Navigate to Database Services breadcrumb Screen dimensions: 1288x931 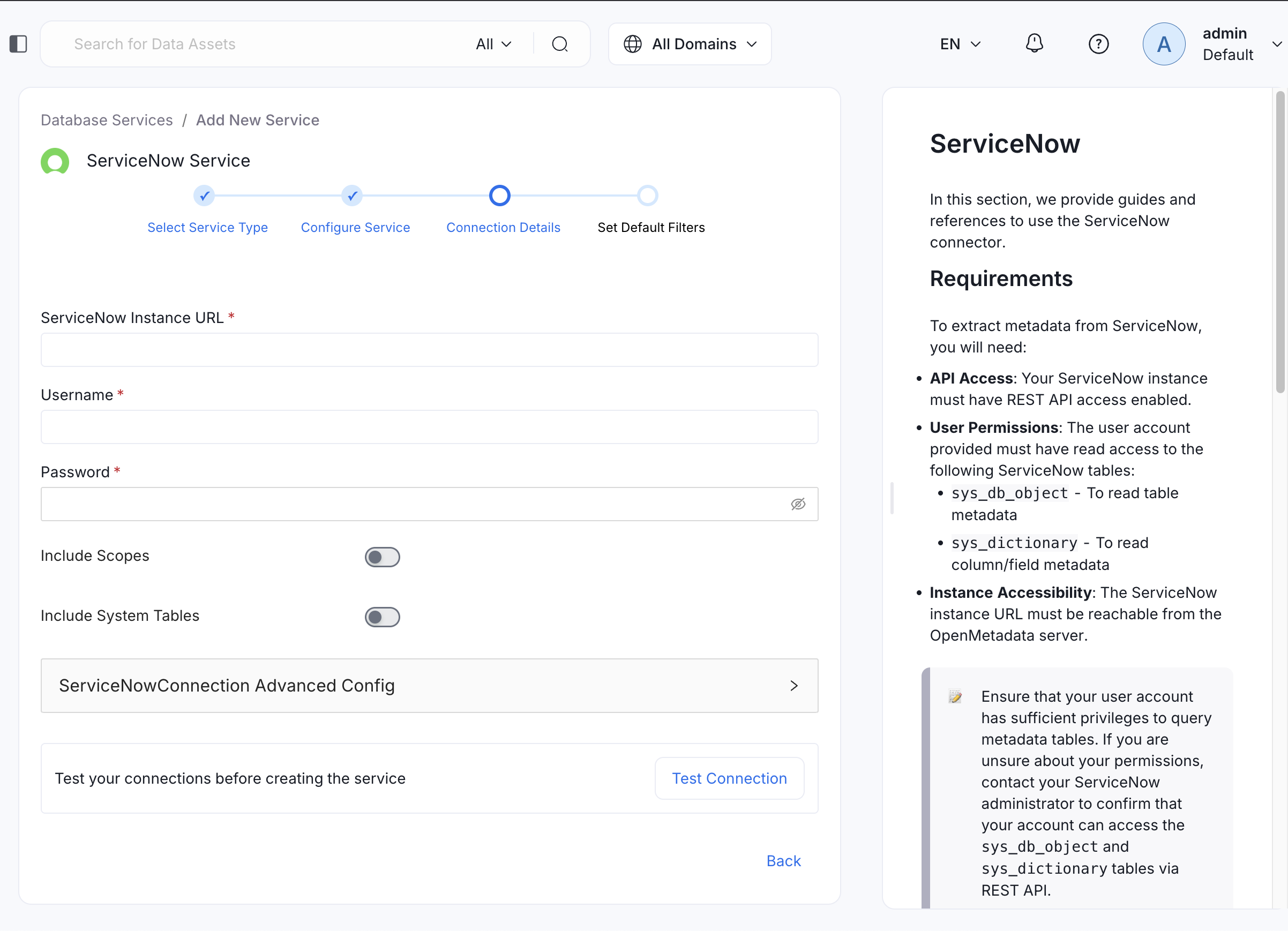[106, 120]
